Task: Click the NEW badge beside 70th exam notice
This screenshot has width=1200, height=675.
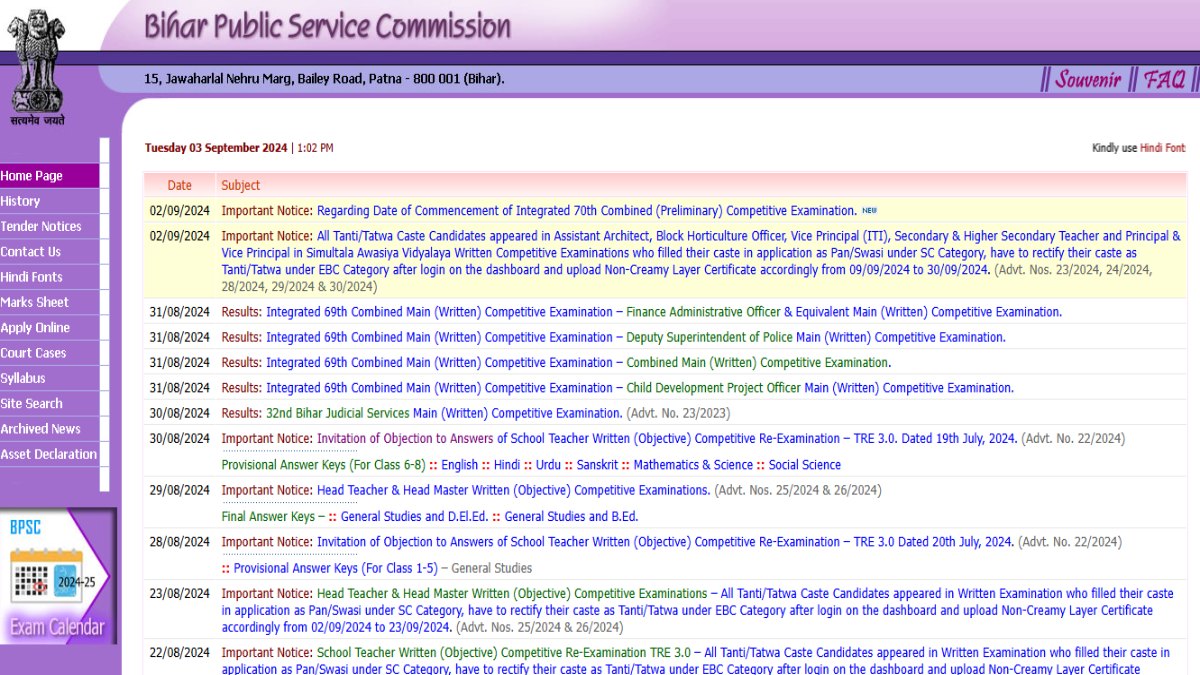Action: tap(869, 211)
